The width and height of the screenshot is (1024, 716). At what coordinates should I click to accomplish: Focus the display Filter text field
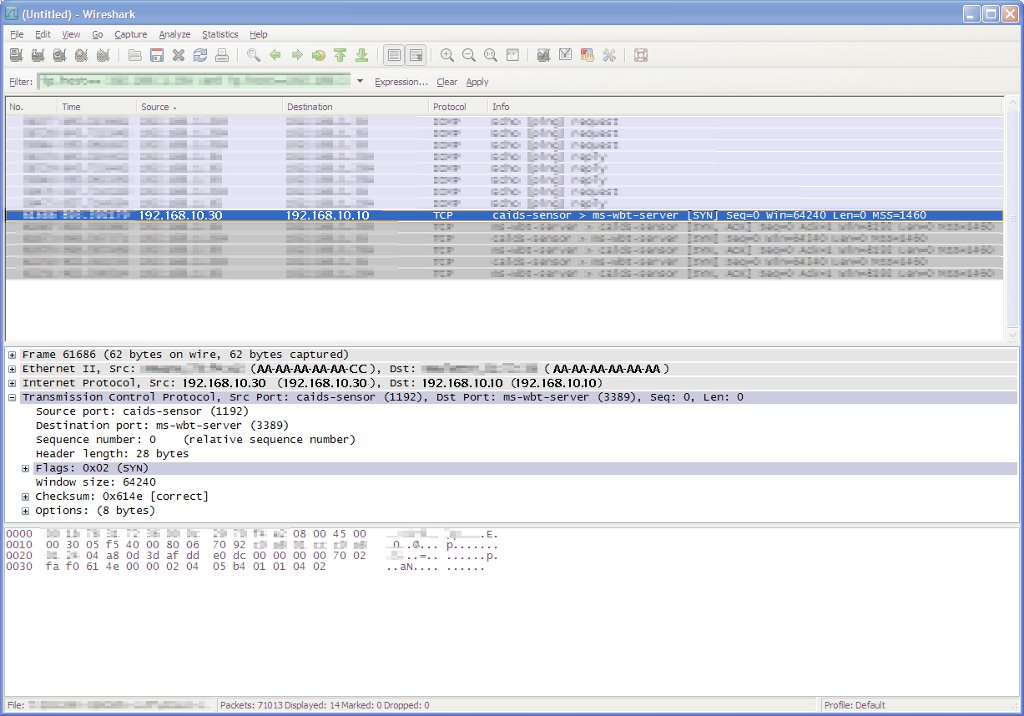point(195,81)
